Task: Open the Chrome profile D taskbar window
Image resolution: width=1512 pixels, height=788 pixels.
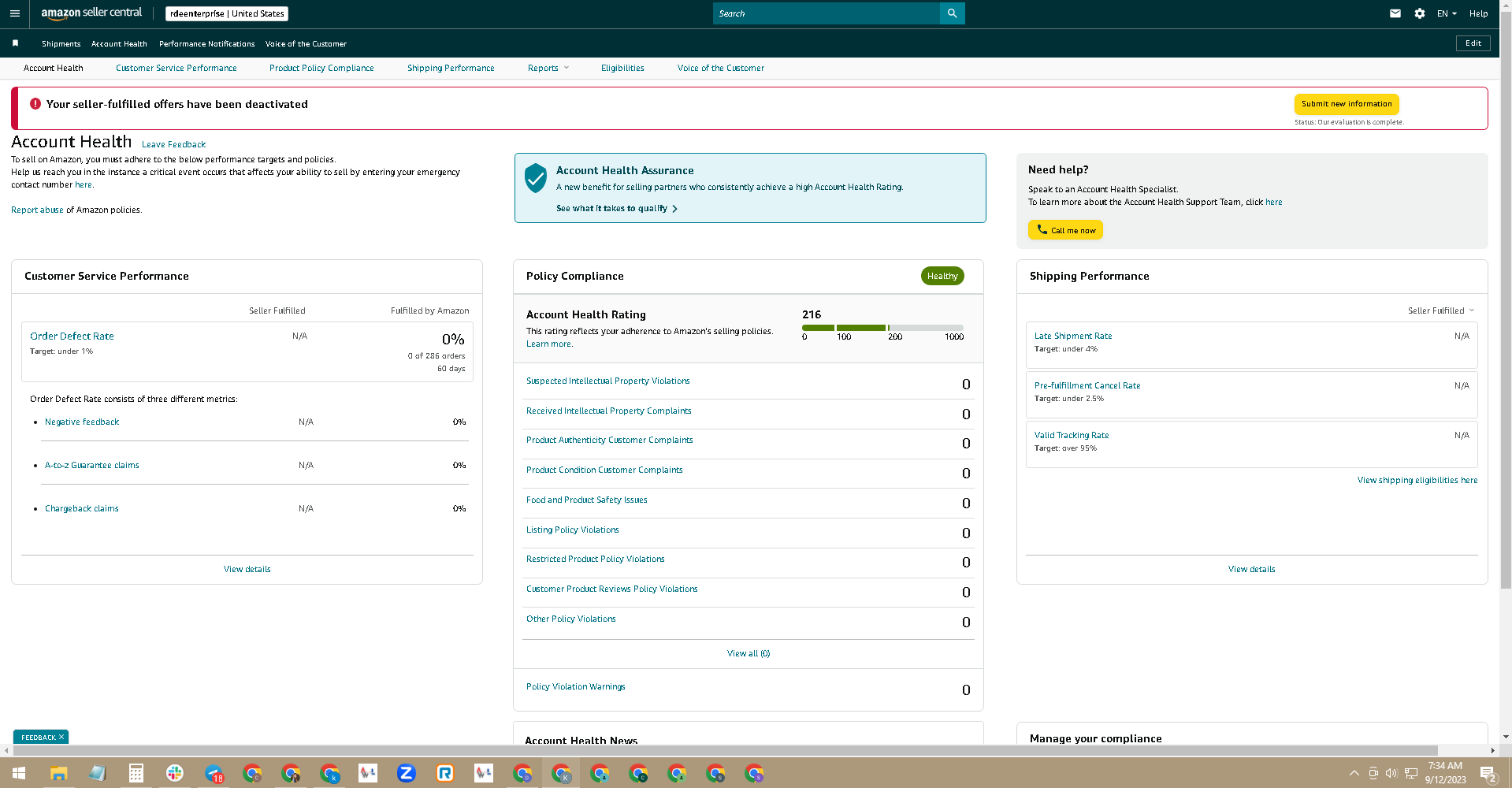Action: (x=522, y=773)
